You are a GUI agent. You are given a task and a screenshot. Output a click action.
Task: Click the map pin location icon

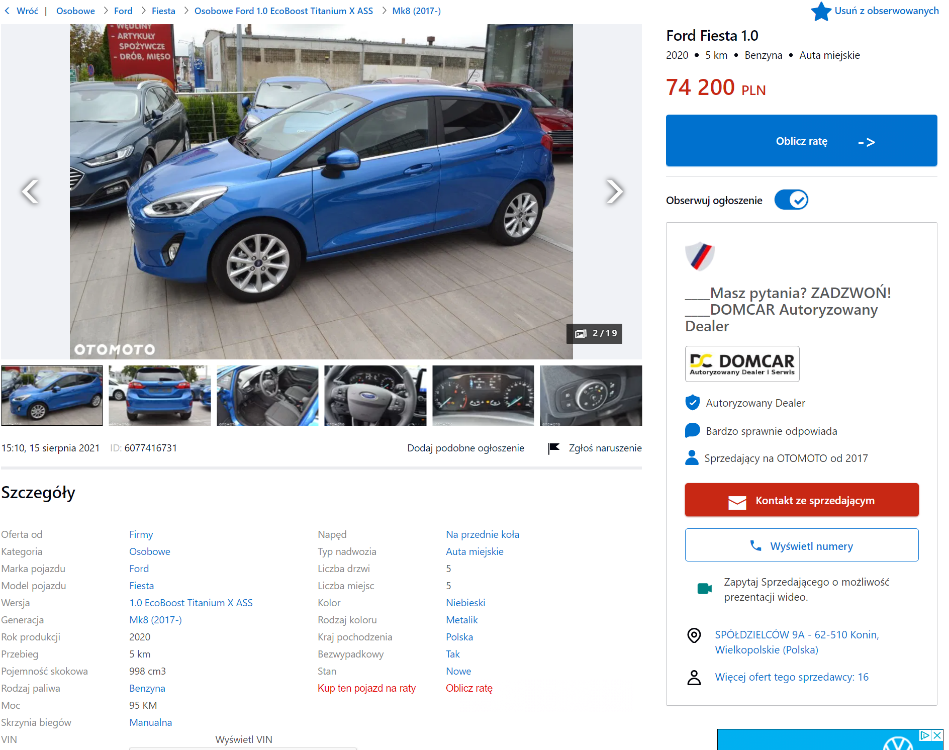pyautogui.click(x=694, y=635)
